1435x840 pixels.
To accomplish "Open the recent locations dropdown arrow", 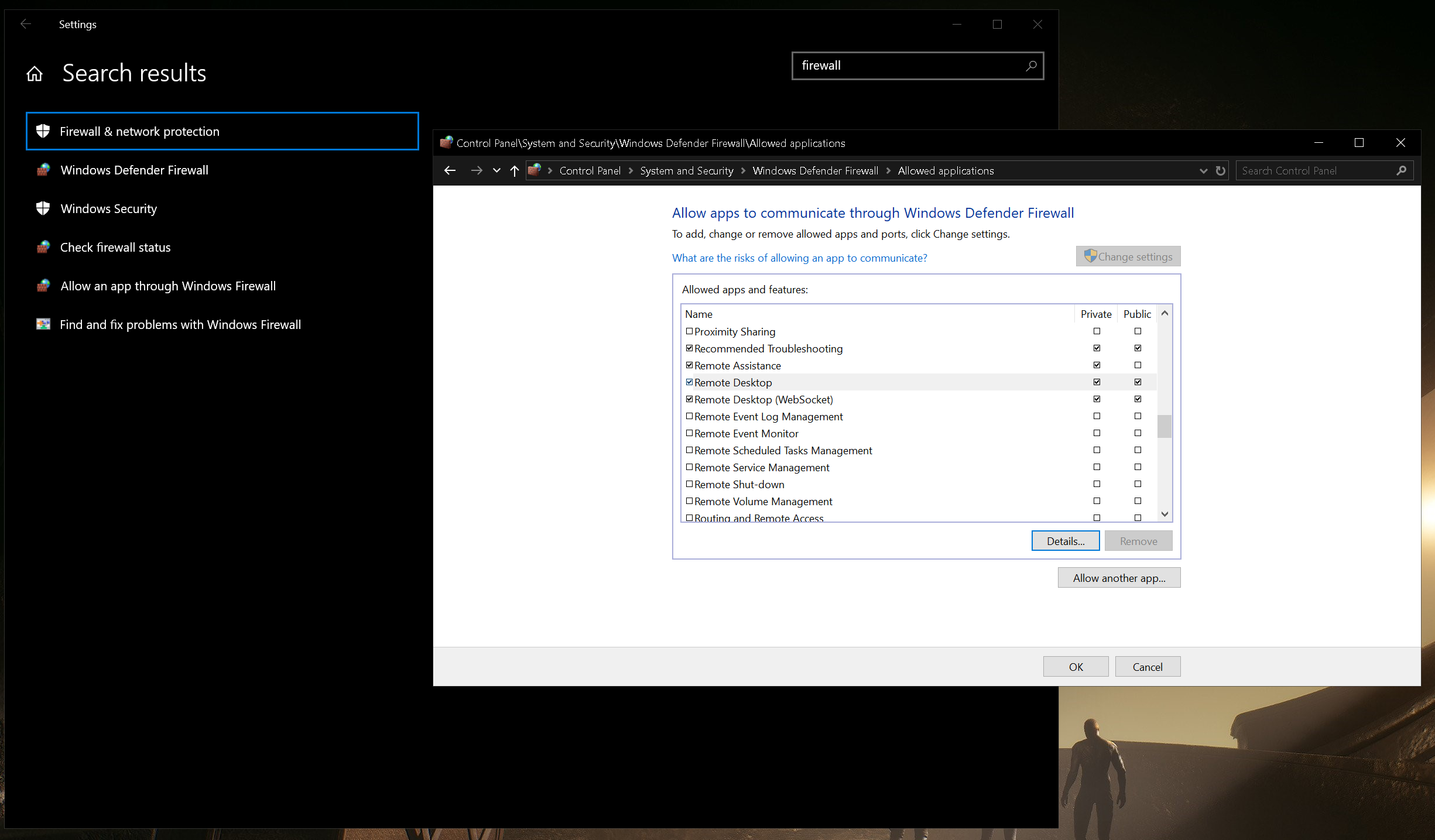I will tap(496, 170).
